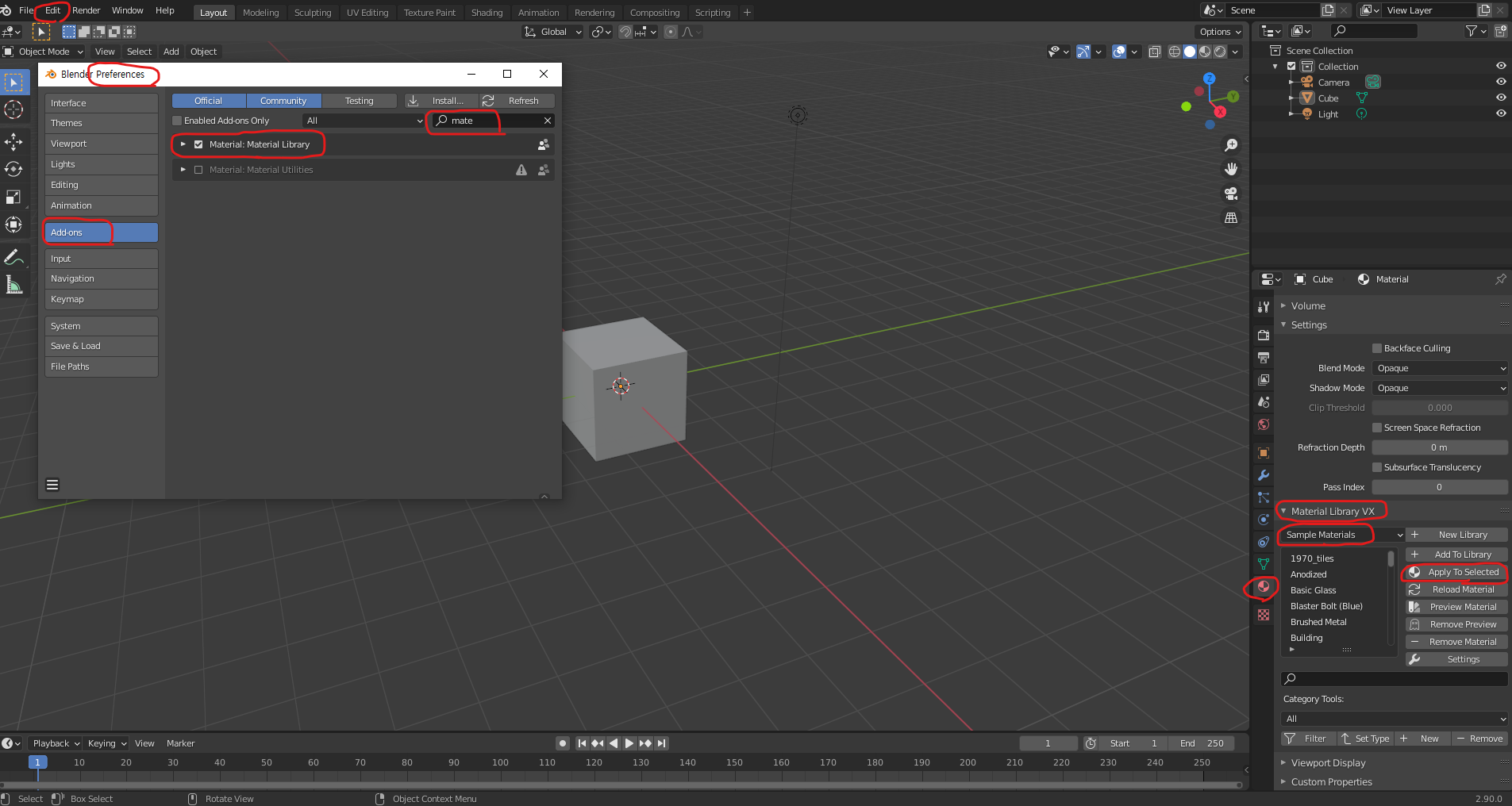Enable Screen Space Refraction checkbox
This screenshot has width=1512, height=806.
1377,428
